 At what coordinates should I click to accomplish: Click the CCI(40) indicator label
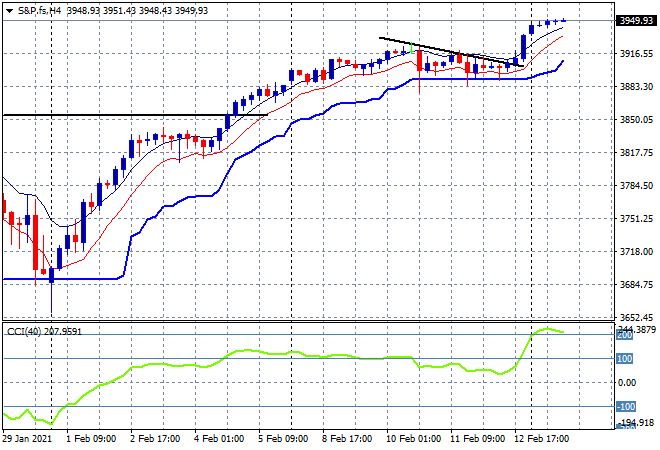coord(46,331)
